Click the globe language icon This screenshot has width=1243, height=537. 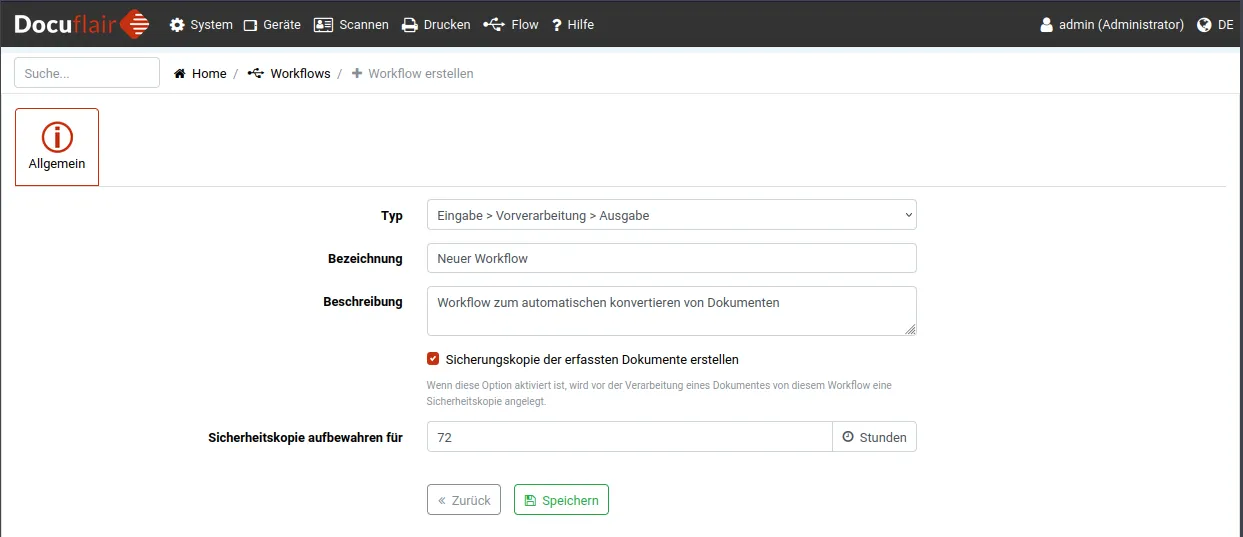[x=1204, y=25]
